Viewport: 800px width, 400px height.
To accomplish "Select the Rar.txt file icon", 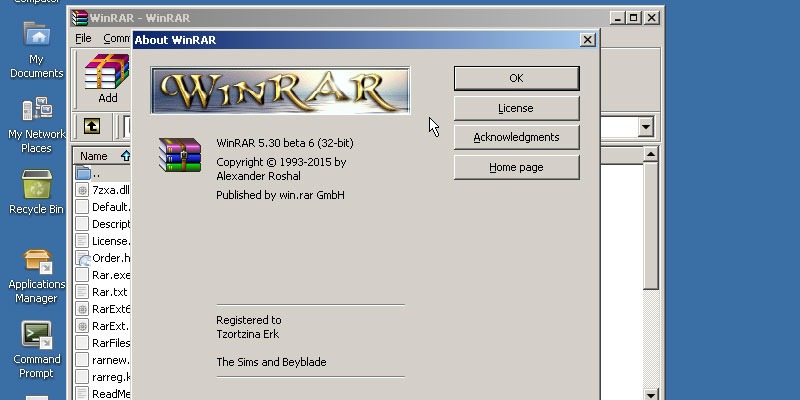I will [x=82, y=292].
